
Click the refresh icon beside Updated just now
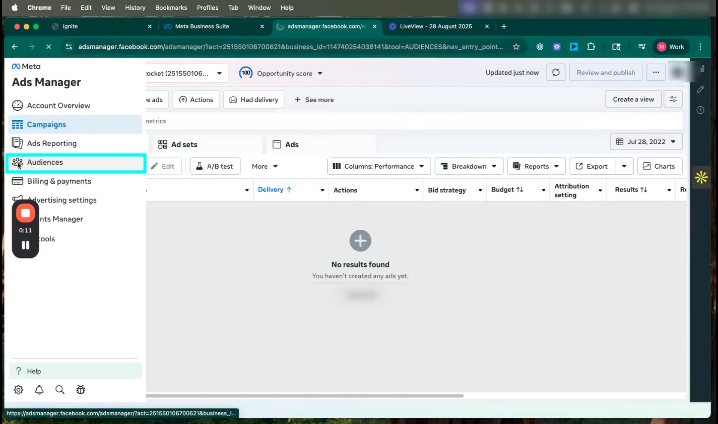click(x=556, y=73)
